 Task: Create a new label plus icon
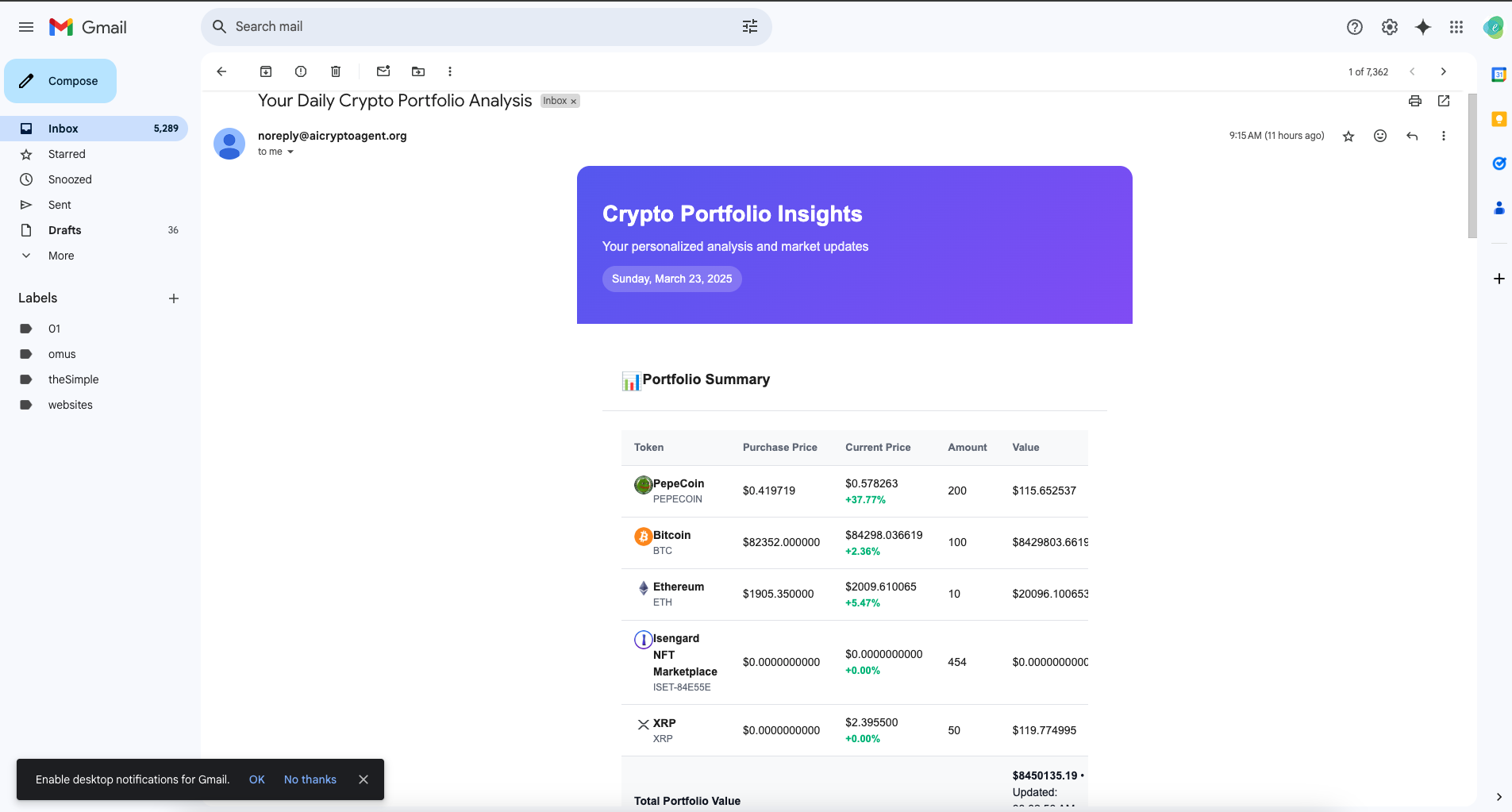[x=174, y=298]
